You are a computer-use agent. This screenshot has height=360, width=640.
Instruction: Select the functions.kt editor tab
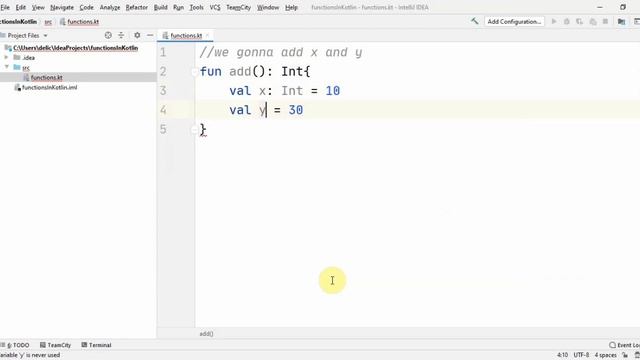point(186,36)
